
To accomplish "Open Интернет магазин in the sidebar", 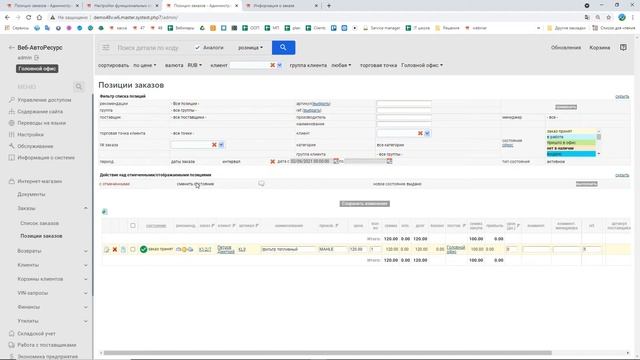I will (x=40, y=181).
